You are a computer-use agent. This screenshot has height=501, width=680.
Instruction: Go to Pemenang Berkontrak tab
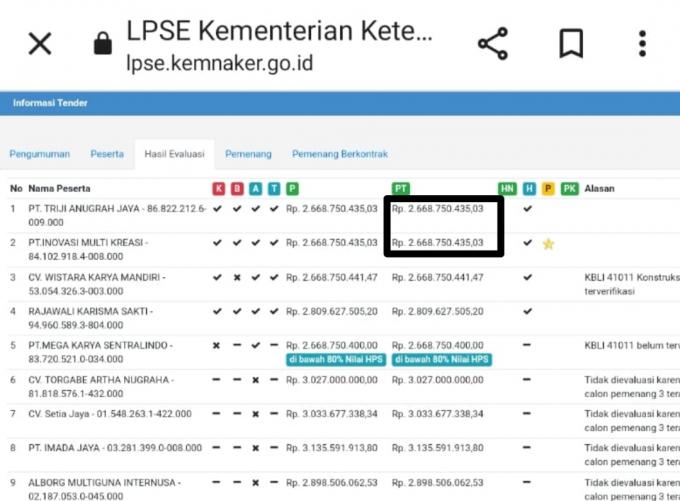click(x=339, y=155)
